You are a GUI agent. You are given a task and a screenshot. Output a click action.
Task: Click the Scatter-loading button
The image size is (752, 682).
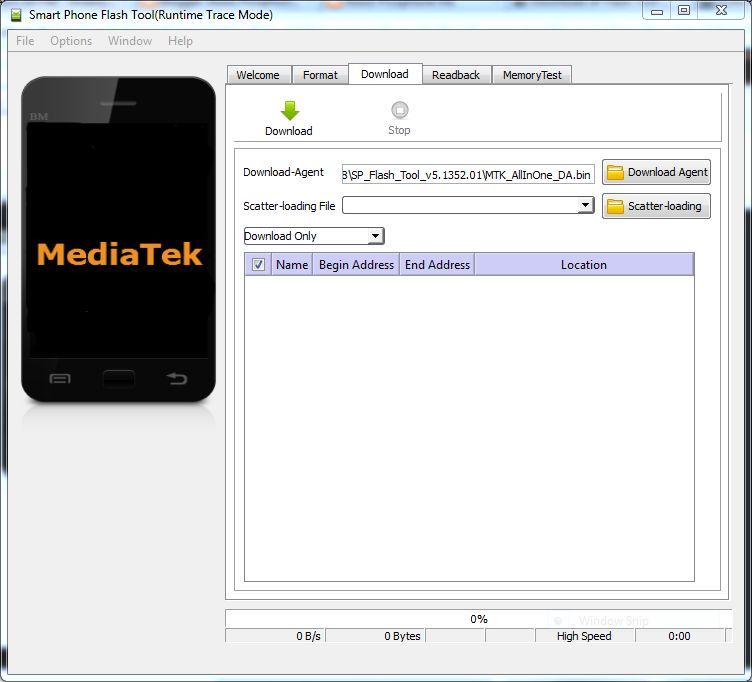(x=656, y=206)
